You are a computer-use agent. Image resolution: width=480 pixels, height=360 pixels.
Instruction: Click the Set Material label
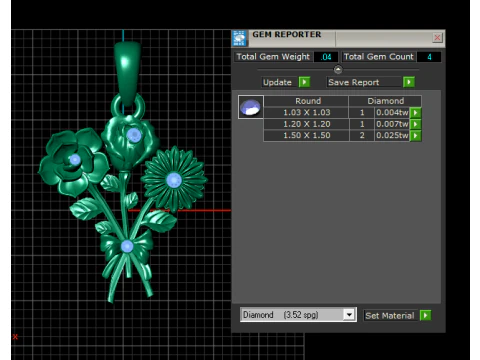pos(390,316)
